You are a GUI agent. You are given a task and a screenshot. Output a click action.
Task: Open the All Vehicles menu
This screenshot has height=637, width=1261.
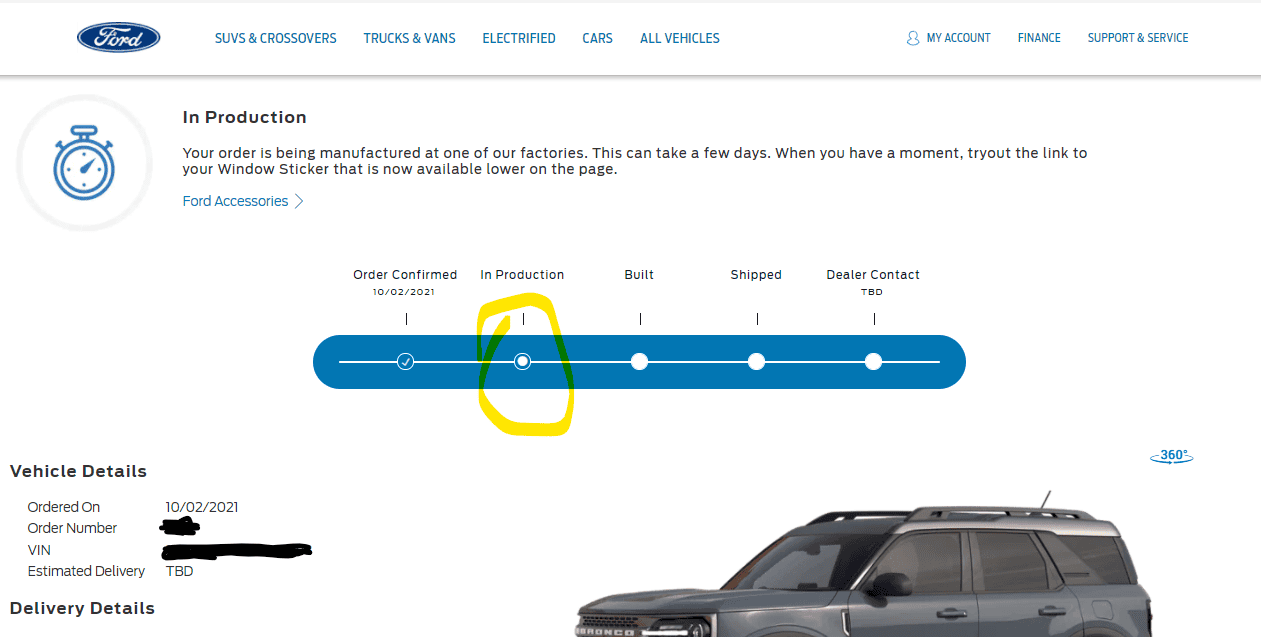pos(679,38)
